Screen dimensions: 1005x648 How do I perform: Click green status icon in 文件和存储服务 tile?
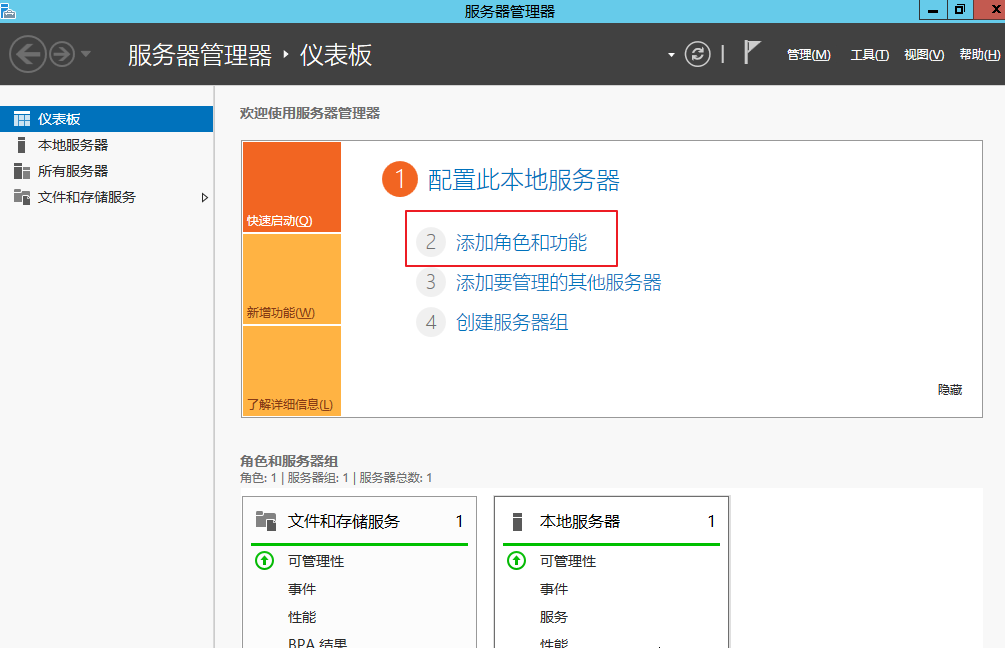click(x=264, y=561)
